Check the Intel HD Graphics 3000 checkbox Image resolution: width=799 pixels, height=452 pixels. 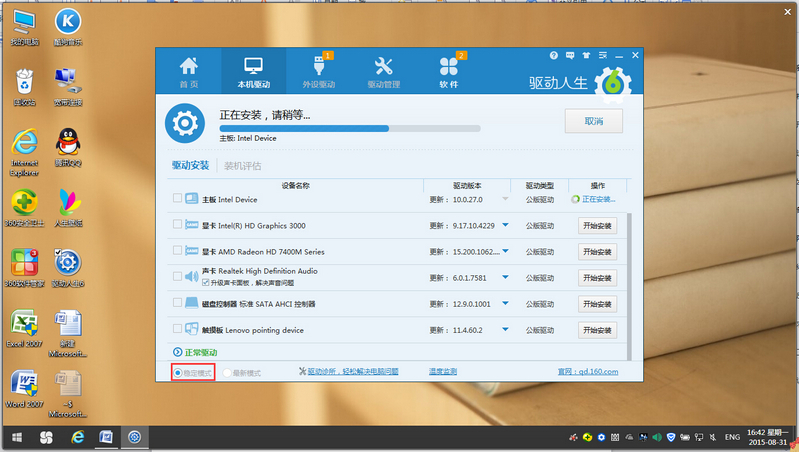coord(178,224)
